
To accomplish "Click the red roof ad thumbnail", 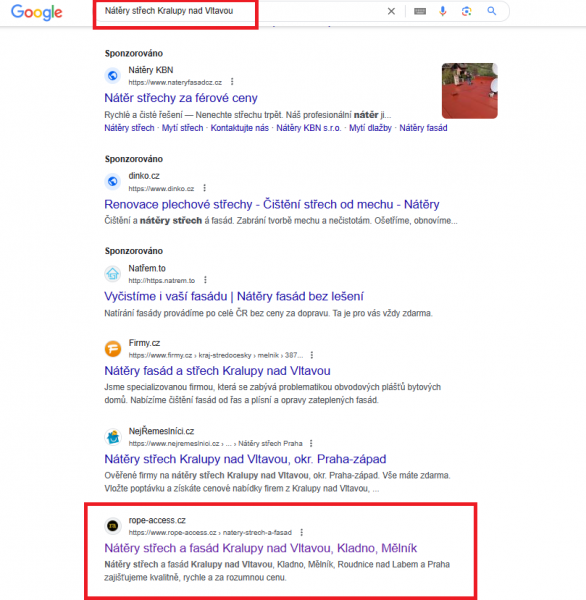I will (x=470, y=91).
